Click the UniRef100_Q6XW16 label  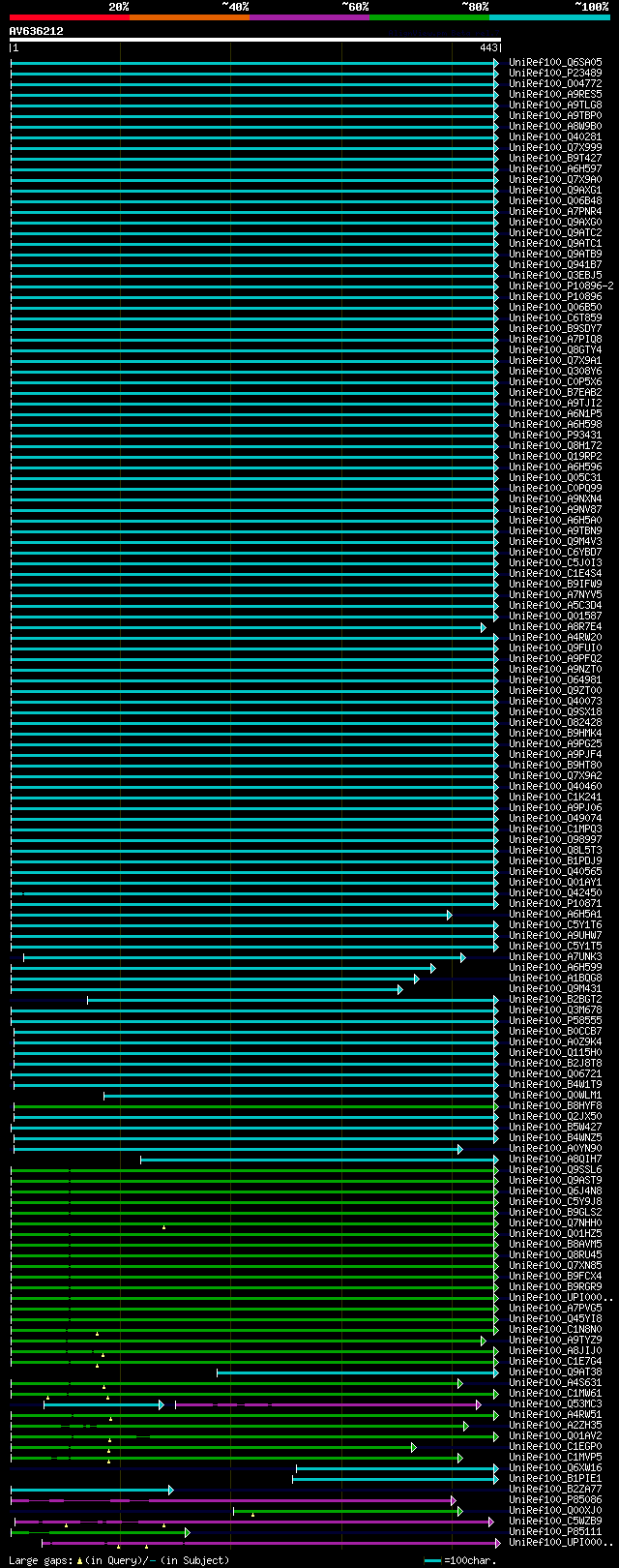pos(555,1468)
